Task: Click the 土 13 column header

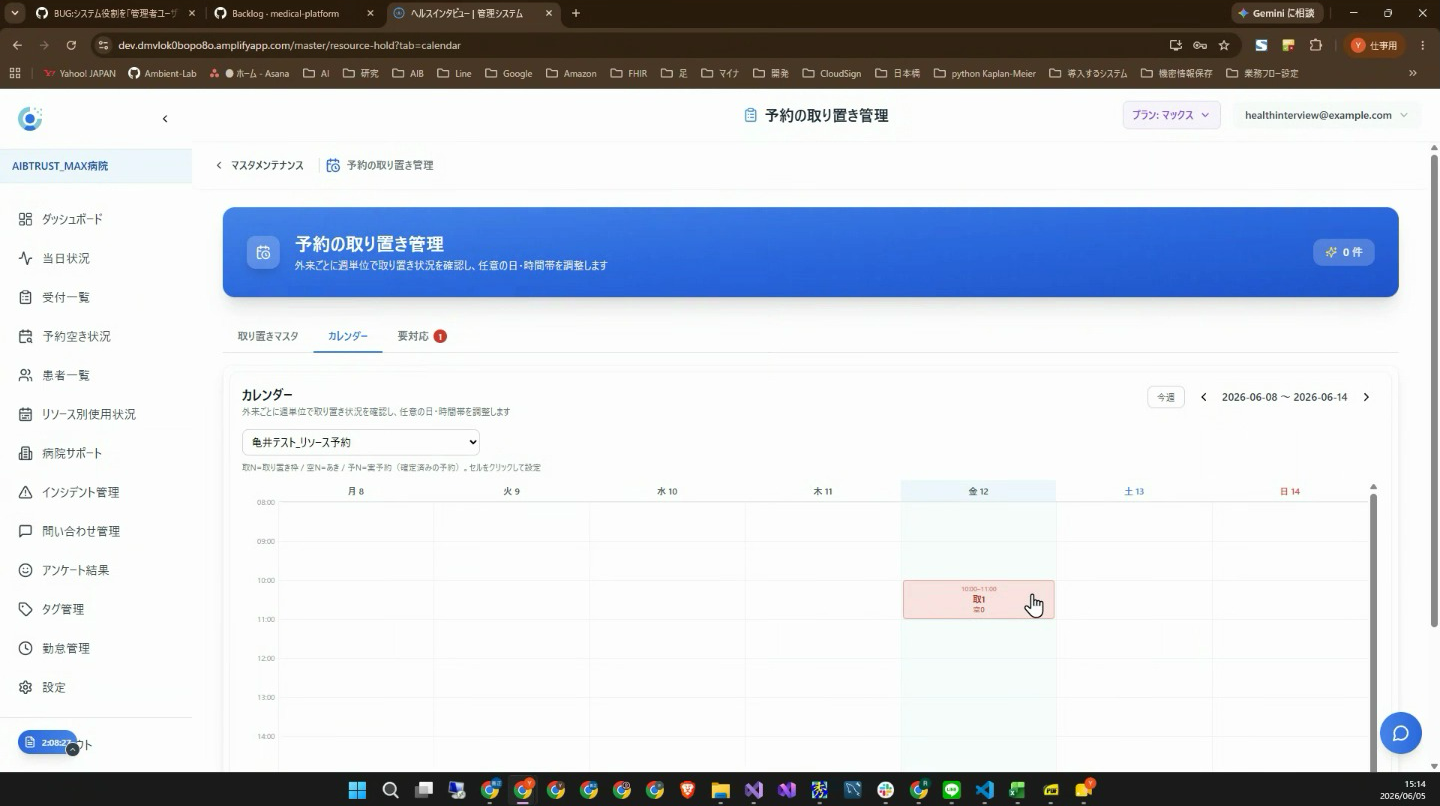Action: coord(1134,491)
